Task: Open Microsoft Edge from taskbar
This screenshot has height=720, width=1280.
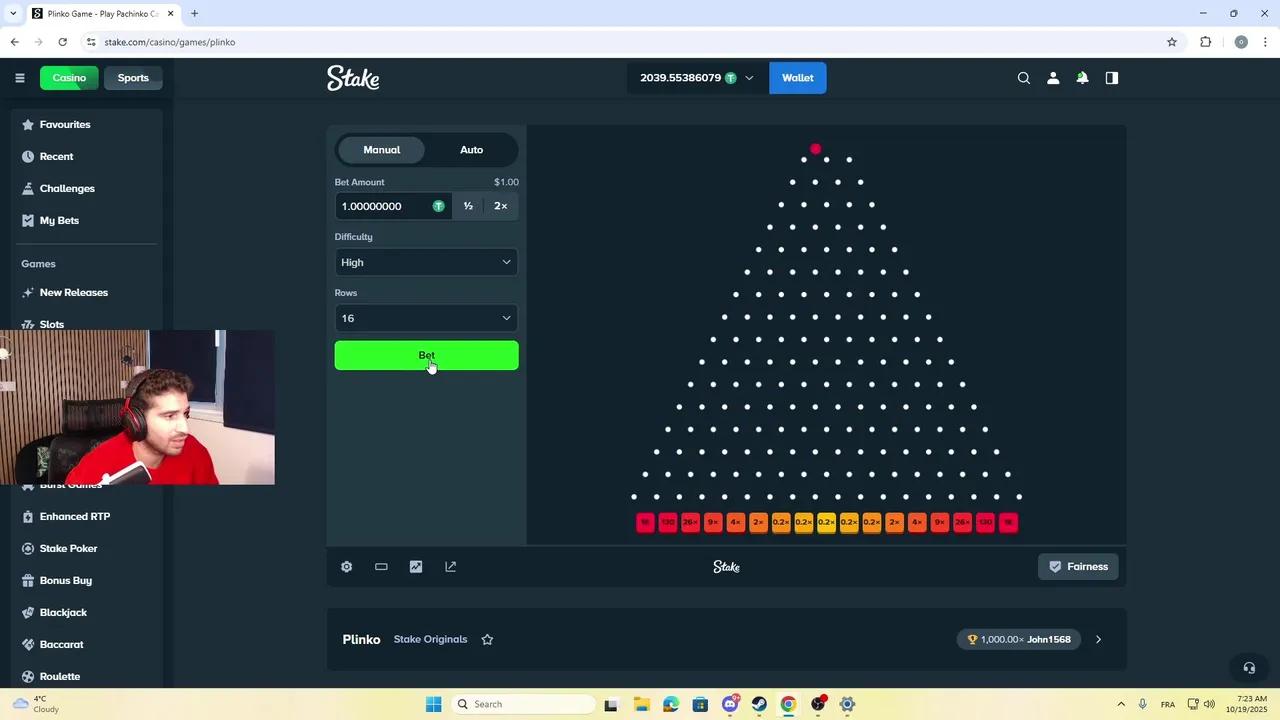Action: pyautogui.click(x=670, y=704)
